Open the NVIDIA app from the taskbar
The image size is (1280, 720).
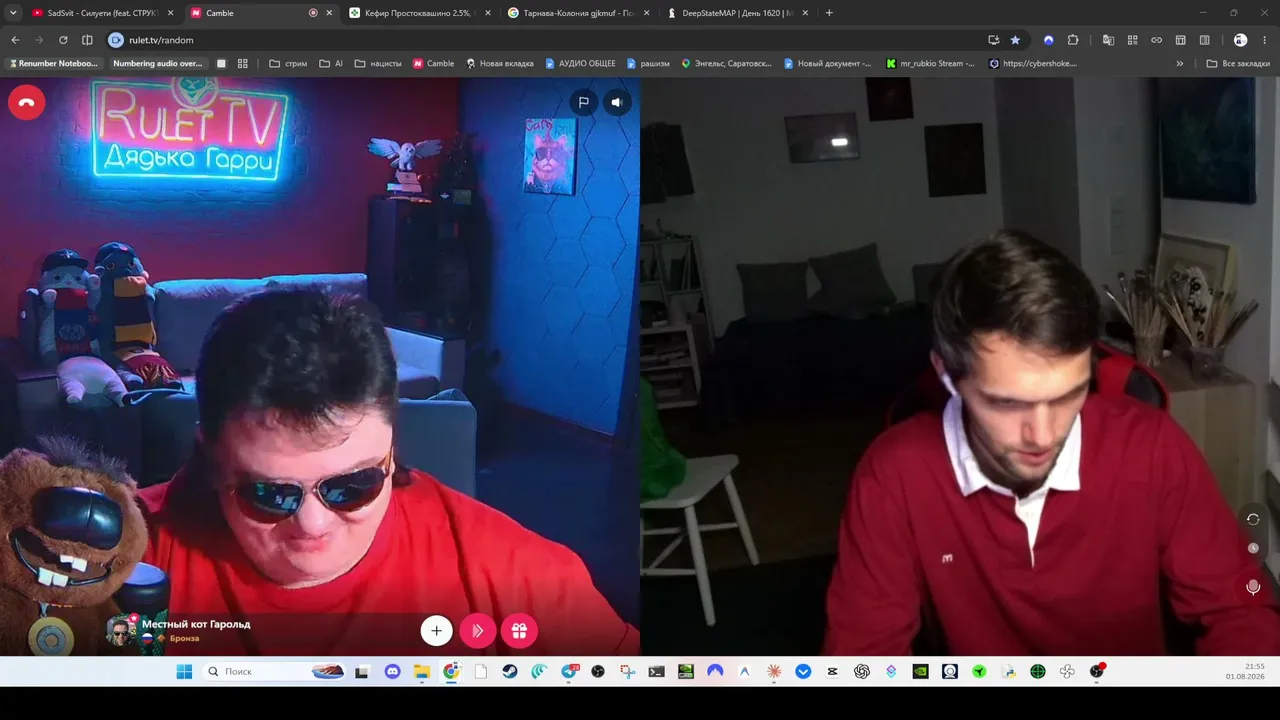pyautogui.click(x=920, y=671)
